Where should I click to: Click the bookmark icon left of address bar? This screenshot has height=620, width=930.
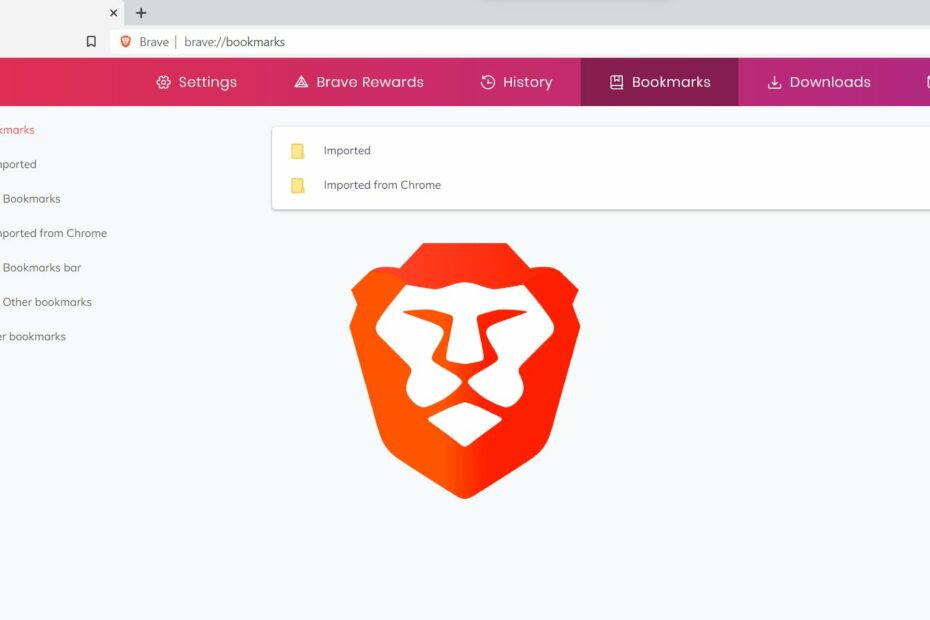click(x=91, y=42)
